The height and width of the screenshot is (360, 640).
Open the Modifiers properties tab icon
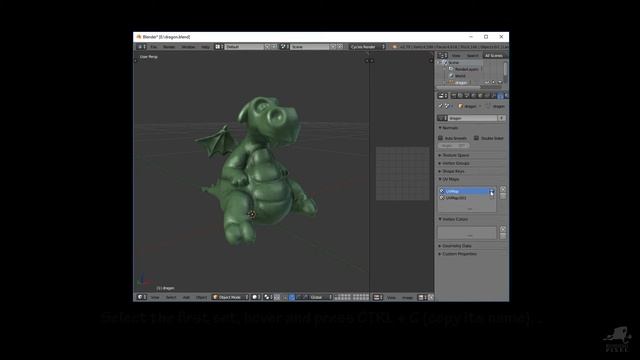coord(493,96)
